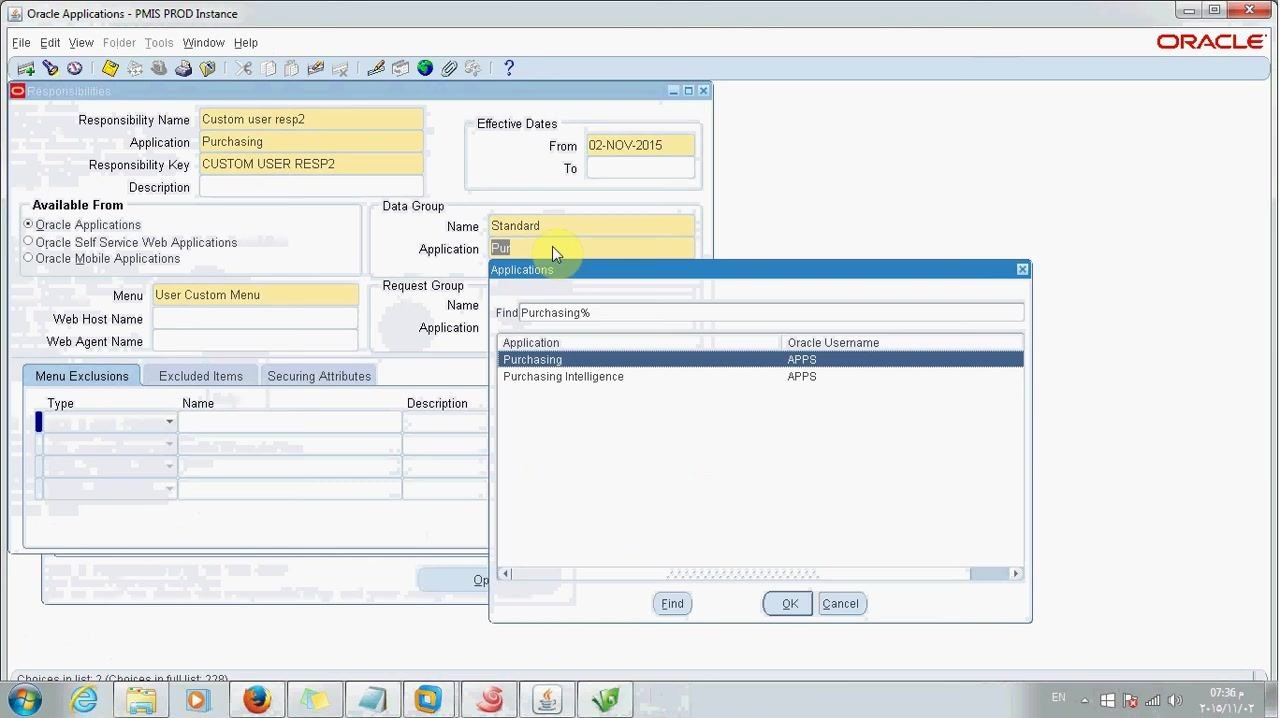
Task: Click the Data Group Name field
Action: pos(591,226)
